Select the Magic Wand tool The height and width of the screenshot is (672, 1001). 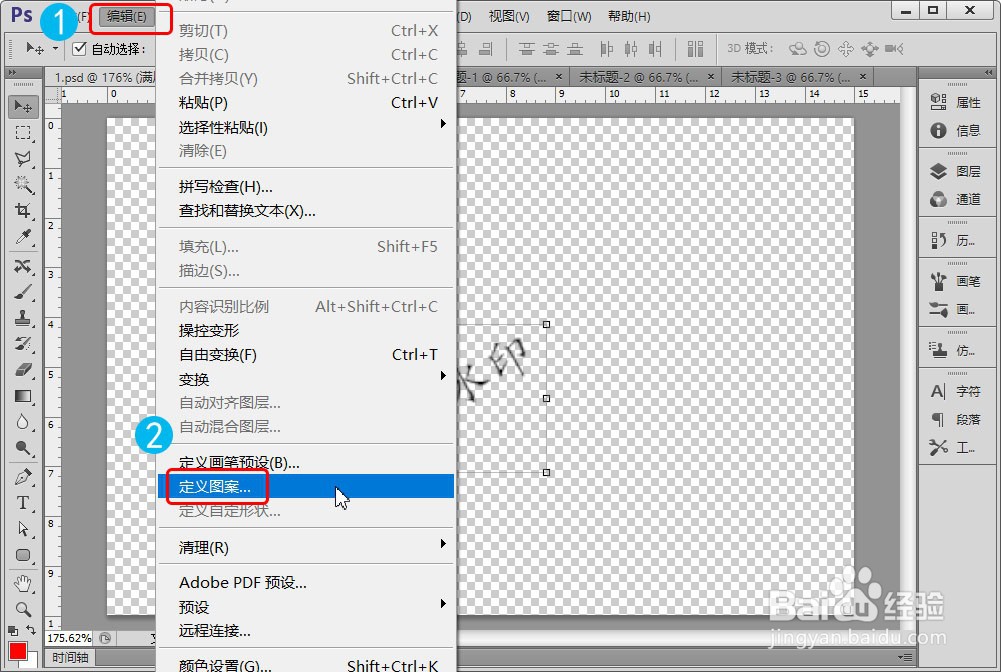23,185
